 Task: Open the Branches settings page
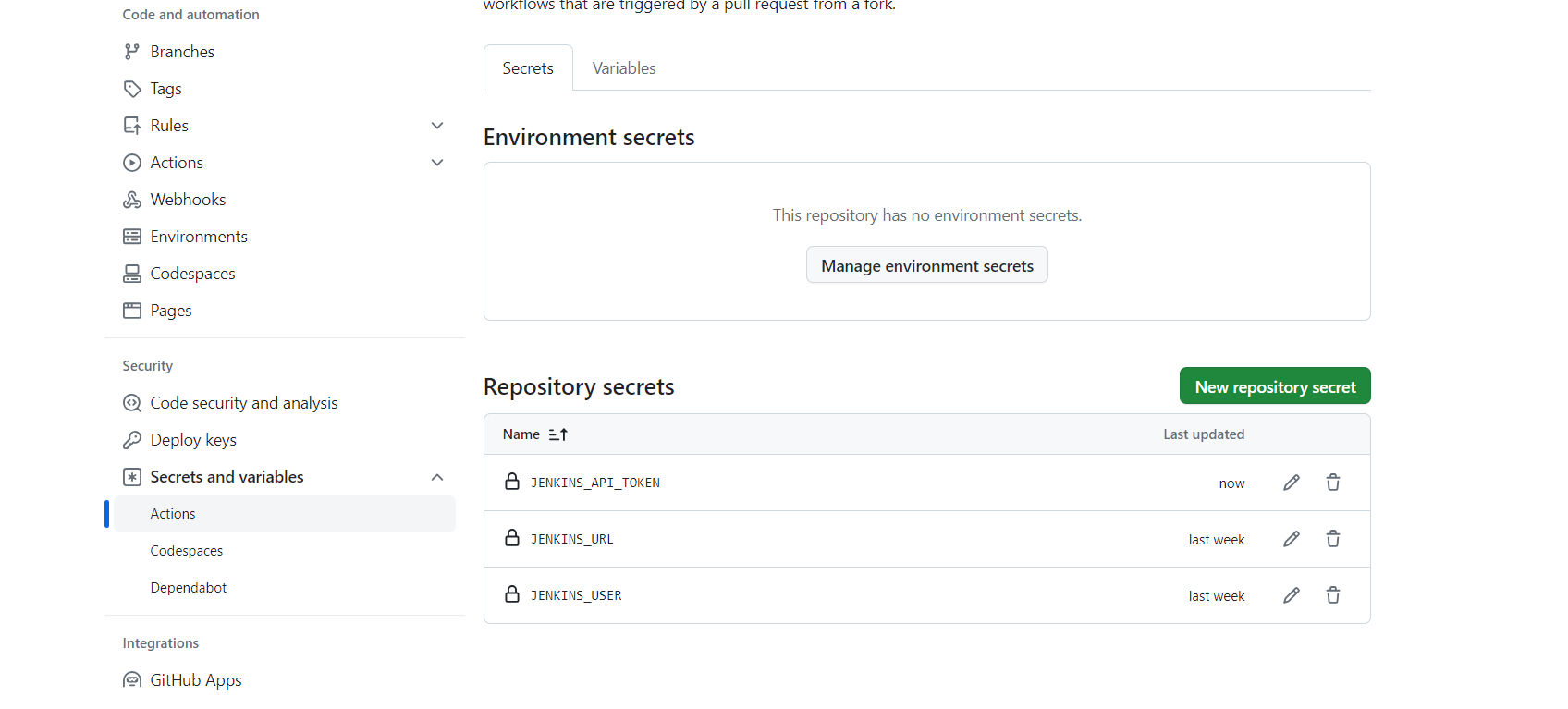pyautogui.click(x=284, y=52)
